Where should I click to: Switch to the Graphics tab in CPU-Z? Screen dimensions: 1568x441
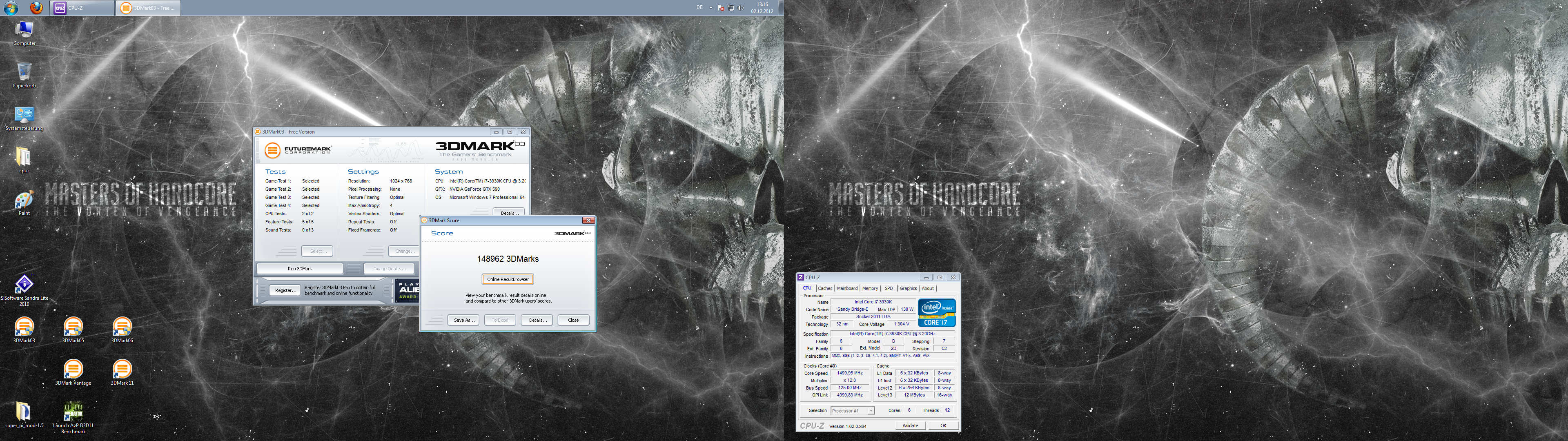(x=908, y=289)
